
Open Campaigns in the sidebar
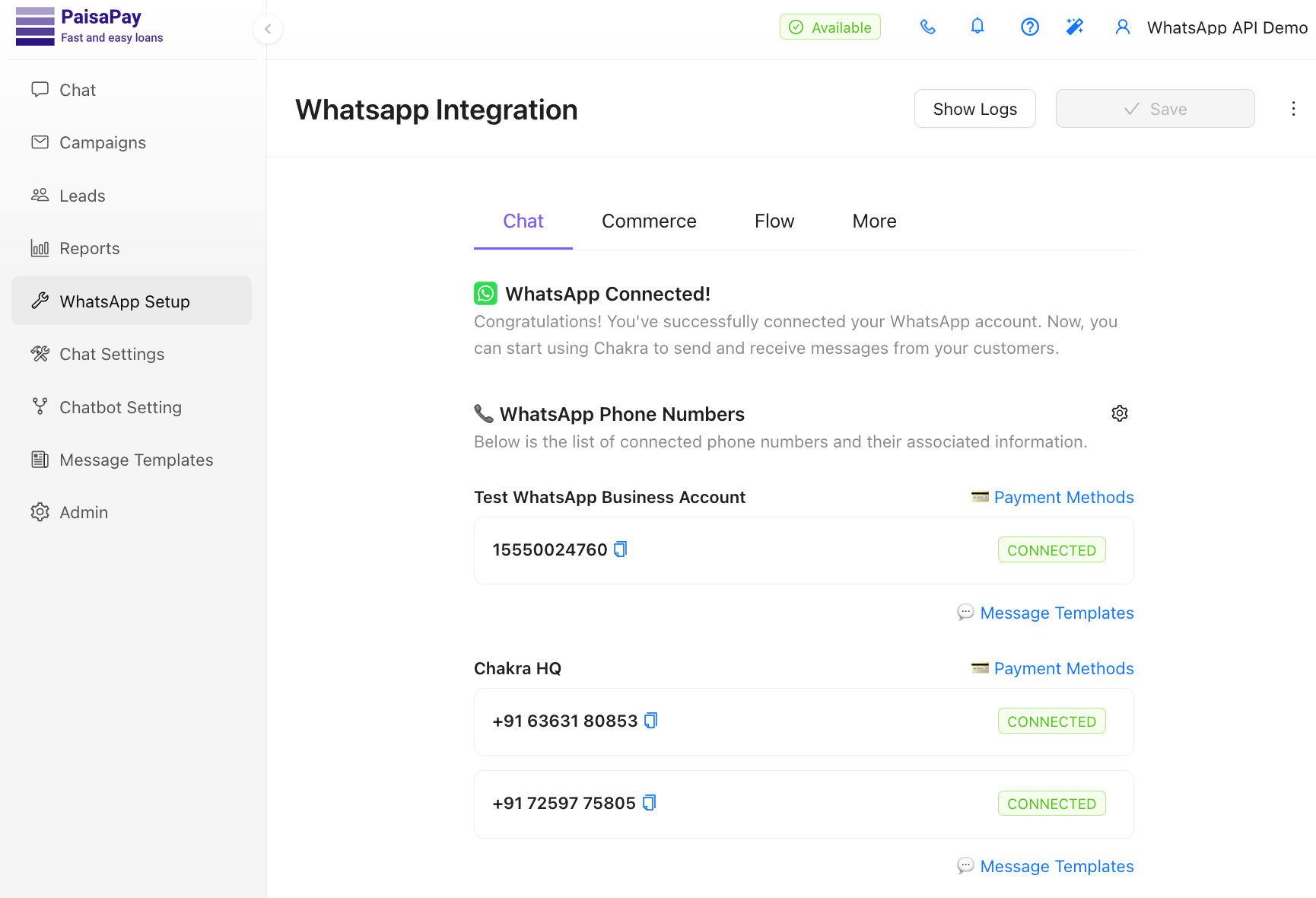[x=132, y=142]
